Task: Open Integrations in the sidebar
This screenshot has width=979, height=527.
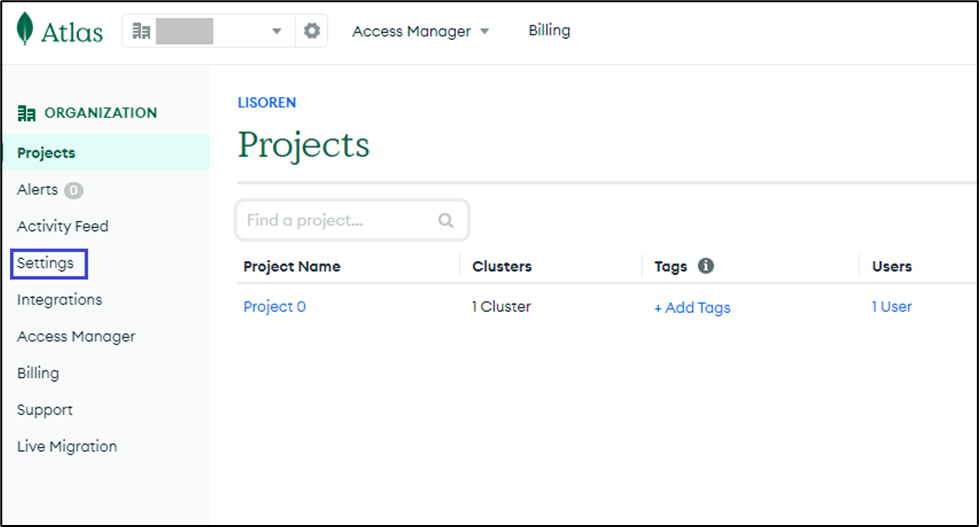Action: (x=59, y=299)
